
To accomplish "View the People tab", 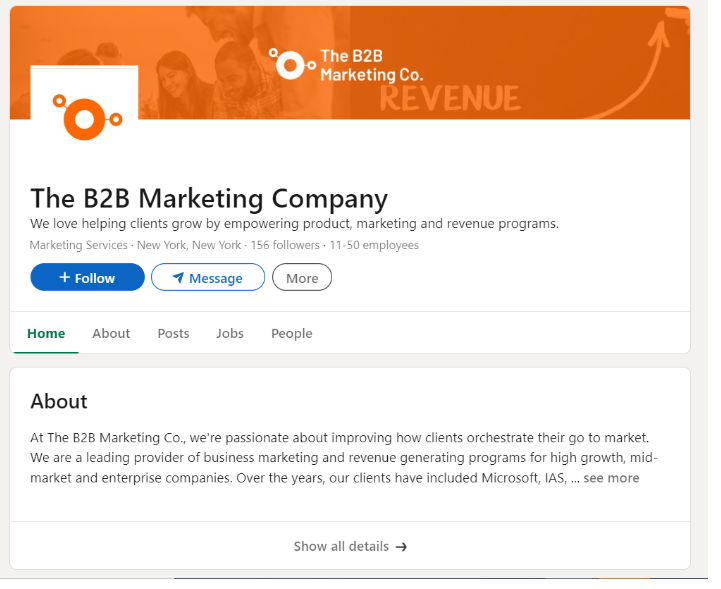I will 292,333.
